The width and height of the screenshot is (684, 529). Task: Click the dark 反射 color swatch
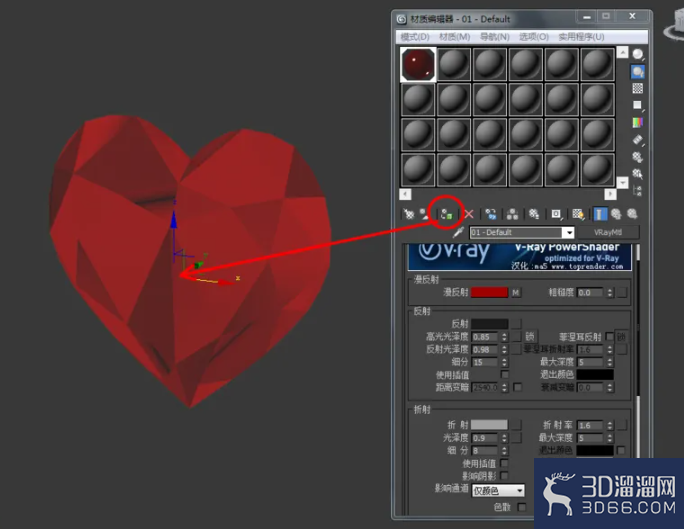click(489, 324)
